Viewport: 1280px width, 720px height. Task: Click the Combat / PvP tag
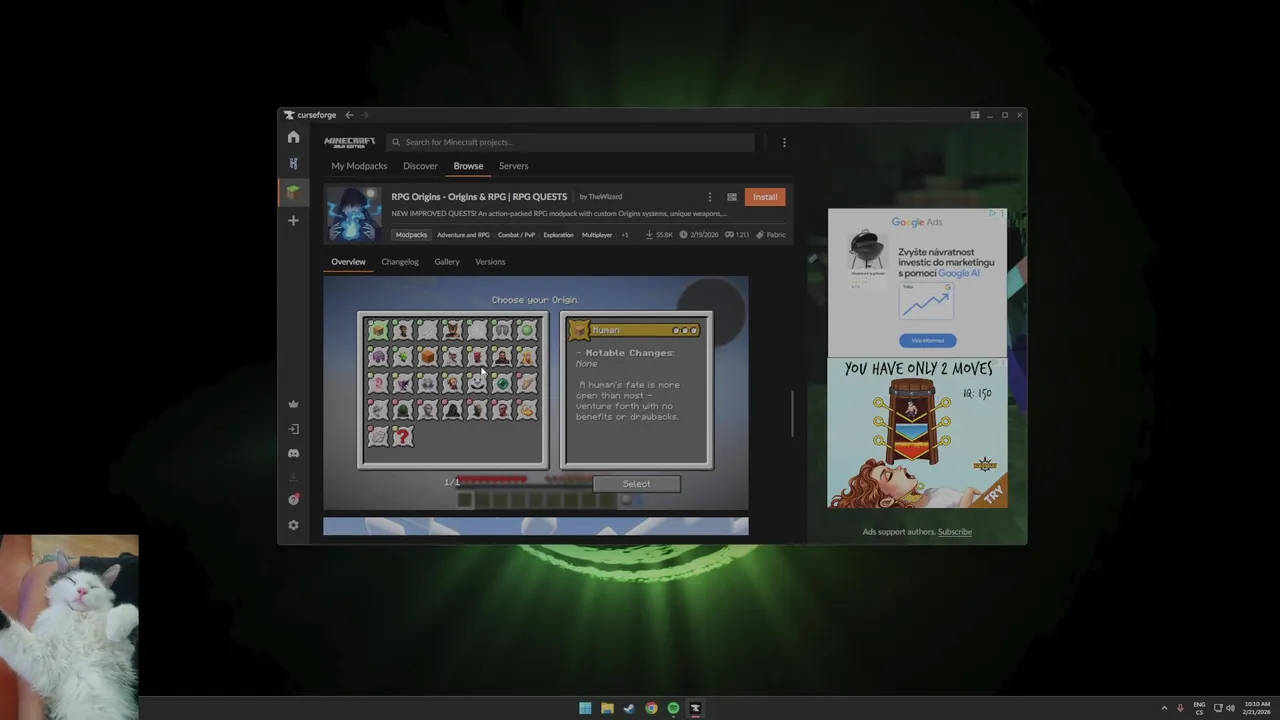[517, 235]
